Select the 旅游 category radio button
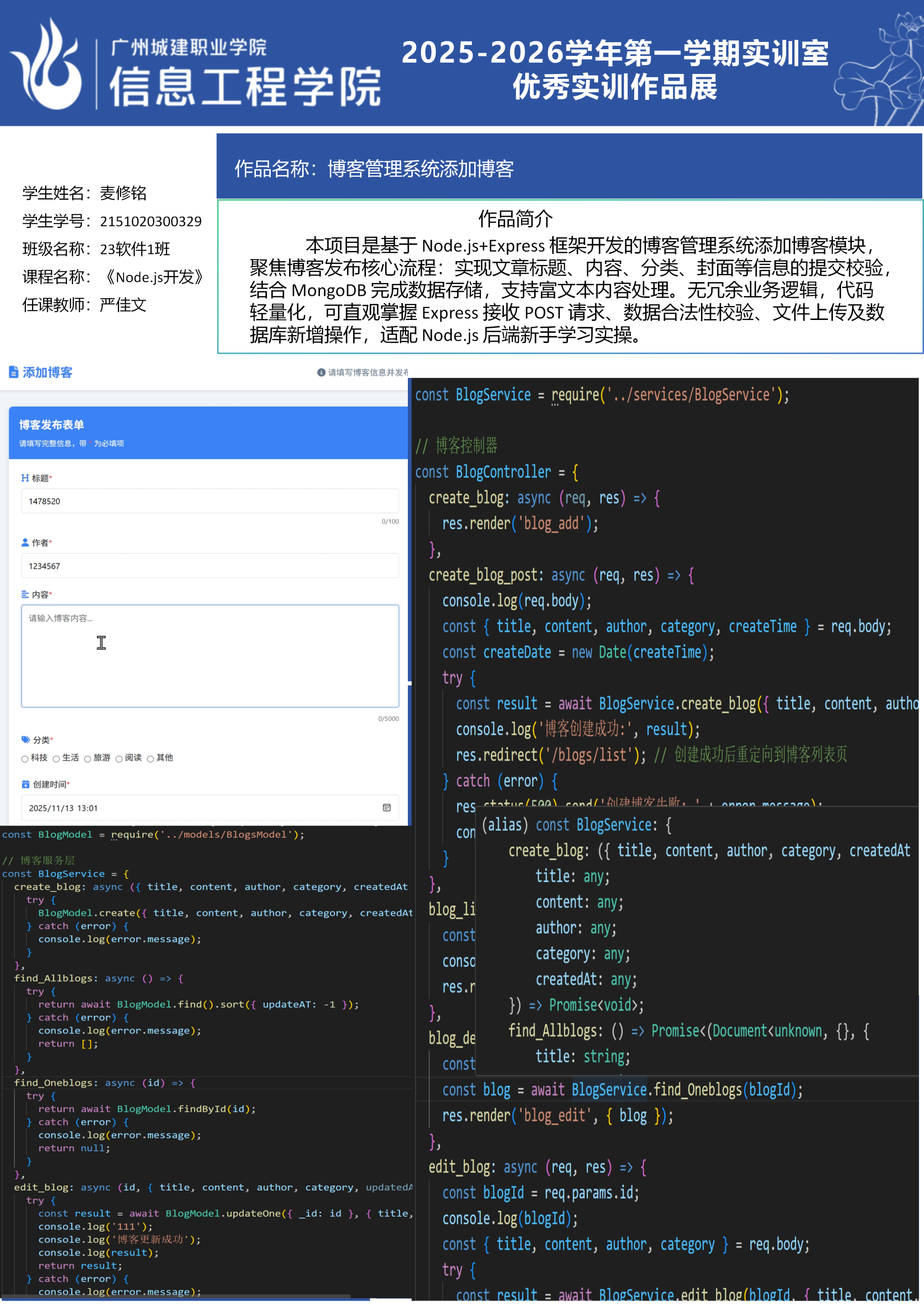Screen dimensions: 924x1307 88,758
